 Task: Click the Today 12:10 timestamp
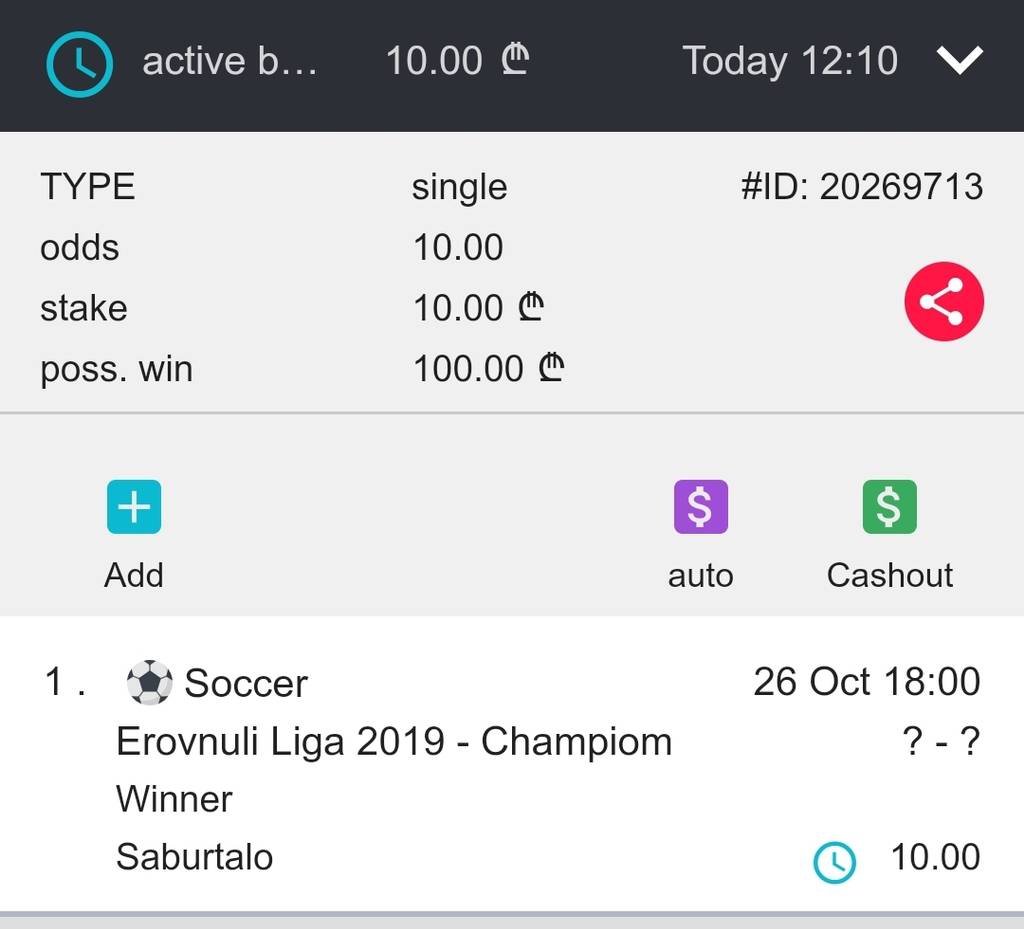coord(790,61)
